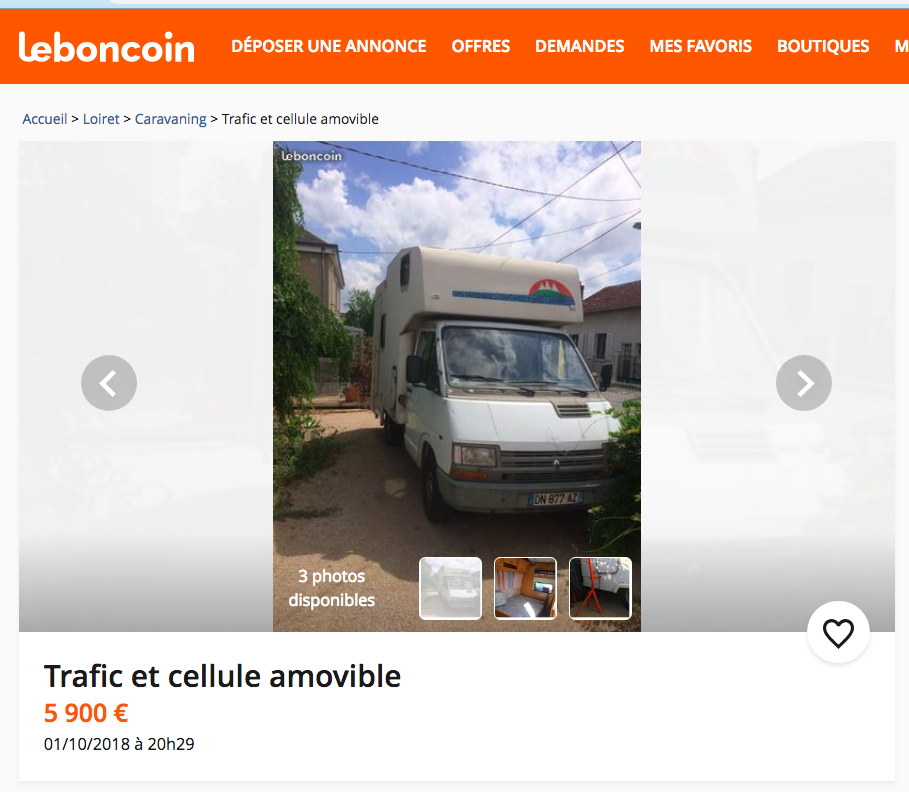The width and height of the screenshot is (909, 792).
Task: Click the listing title Trafic et cellule amovible
Action: pyautogui.click(x=223, y=676)
